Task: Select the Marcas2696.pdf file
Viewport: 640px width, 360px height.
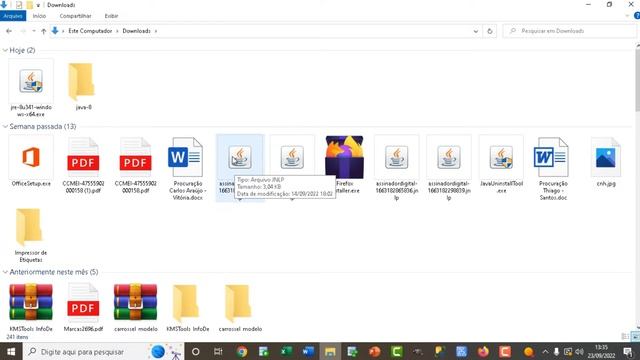Action: [83, 307]
